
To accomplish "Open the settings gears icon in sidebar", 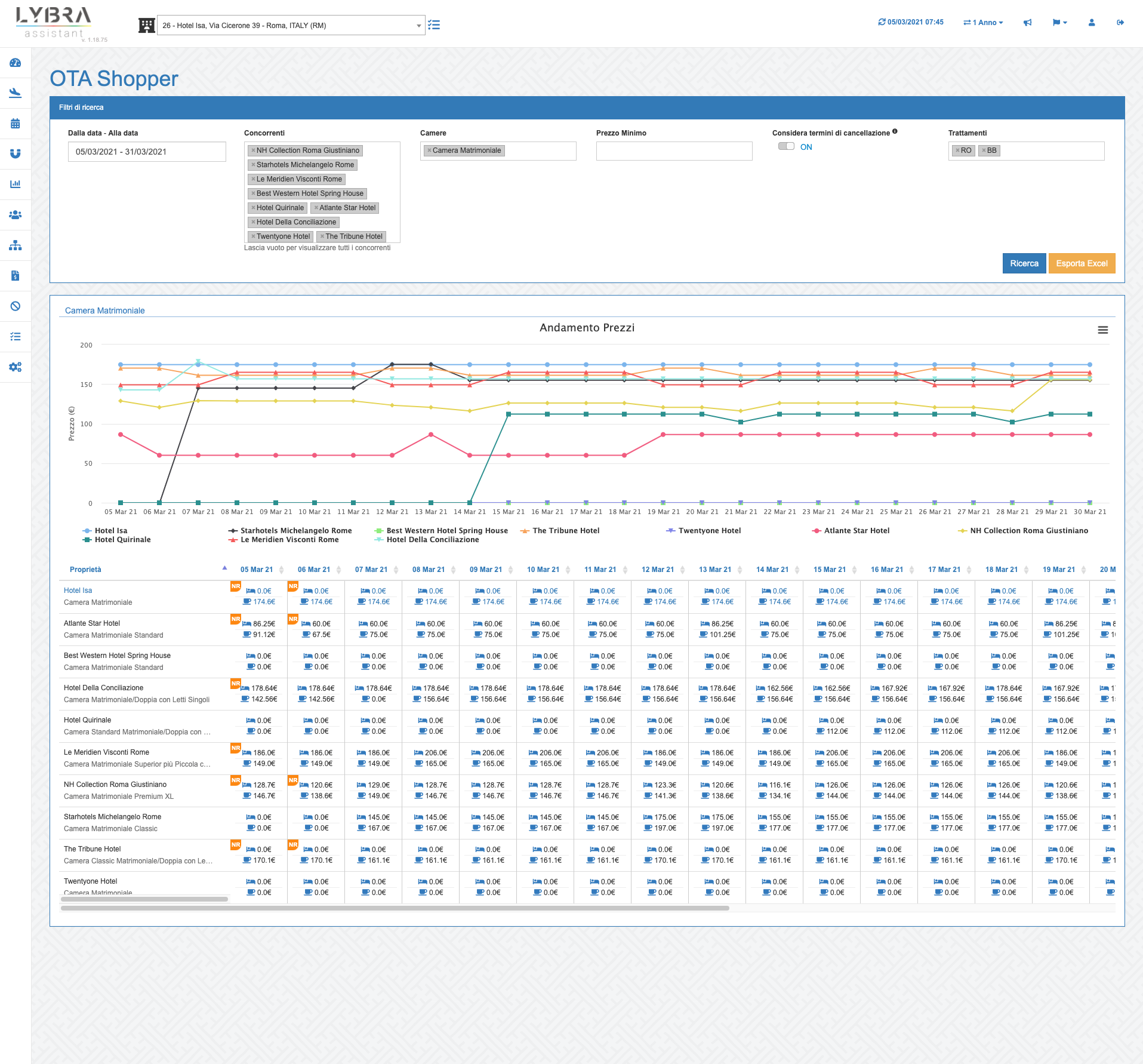I will [x=16, y=367].
